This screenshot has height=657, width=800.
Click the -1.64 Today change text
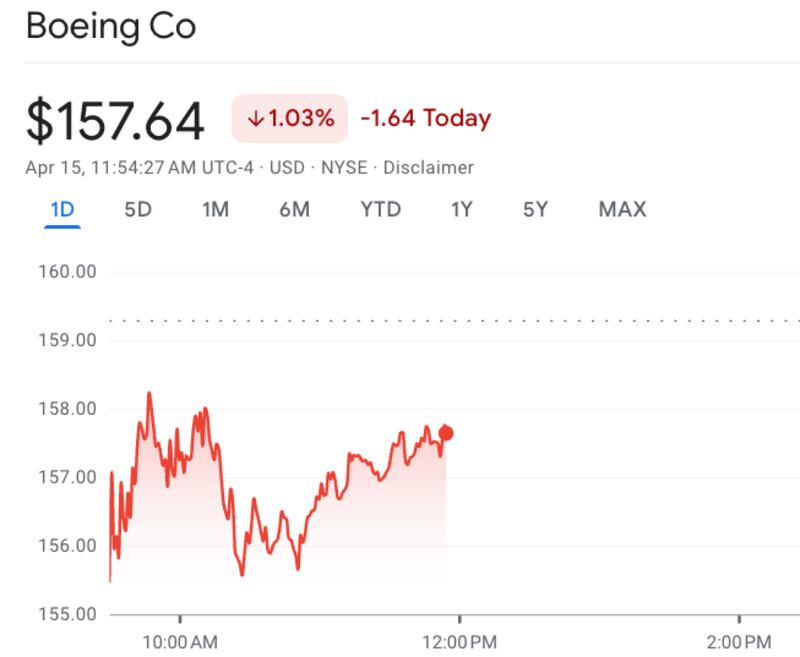(425, 119)
